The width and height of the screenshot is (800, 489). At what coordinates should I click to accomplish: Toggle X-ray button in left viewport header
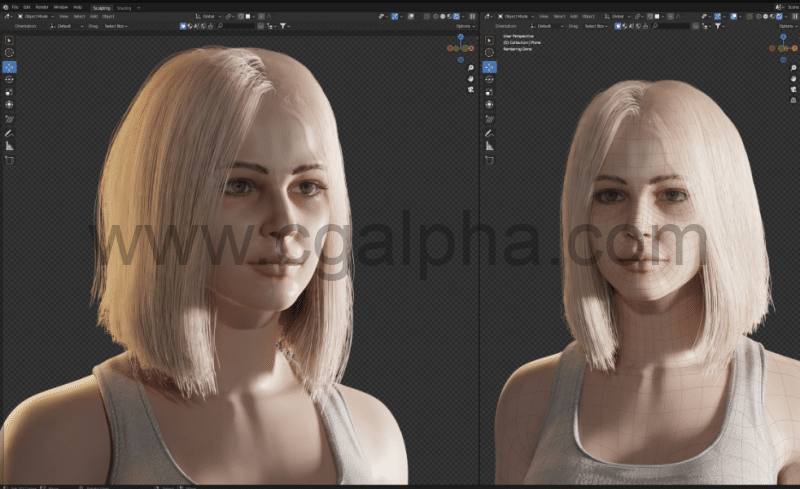click(427, 16)
